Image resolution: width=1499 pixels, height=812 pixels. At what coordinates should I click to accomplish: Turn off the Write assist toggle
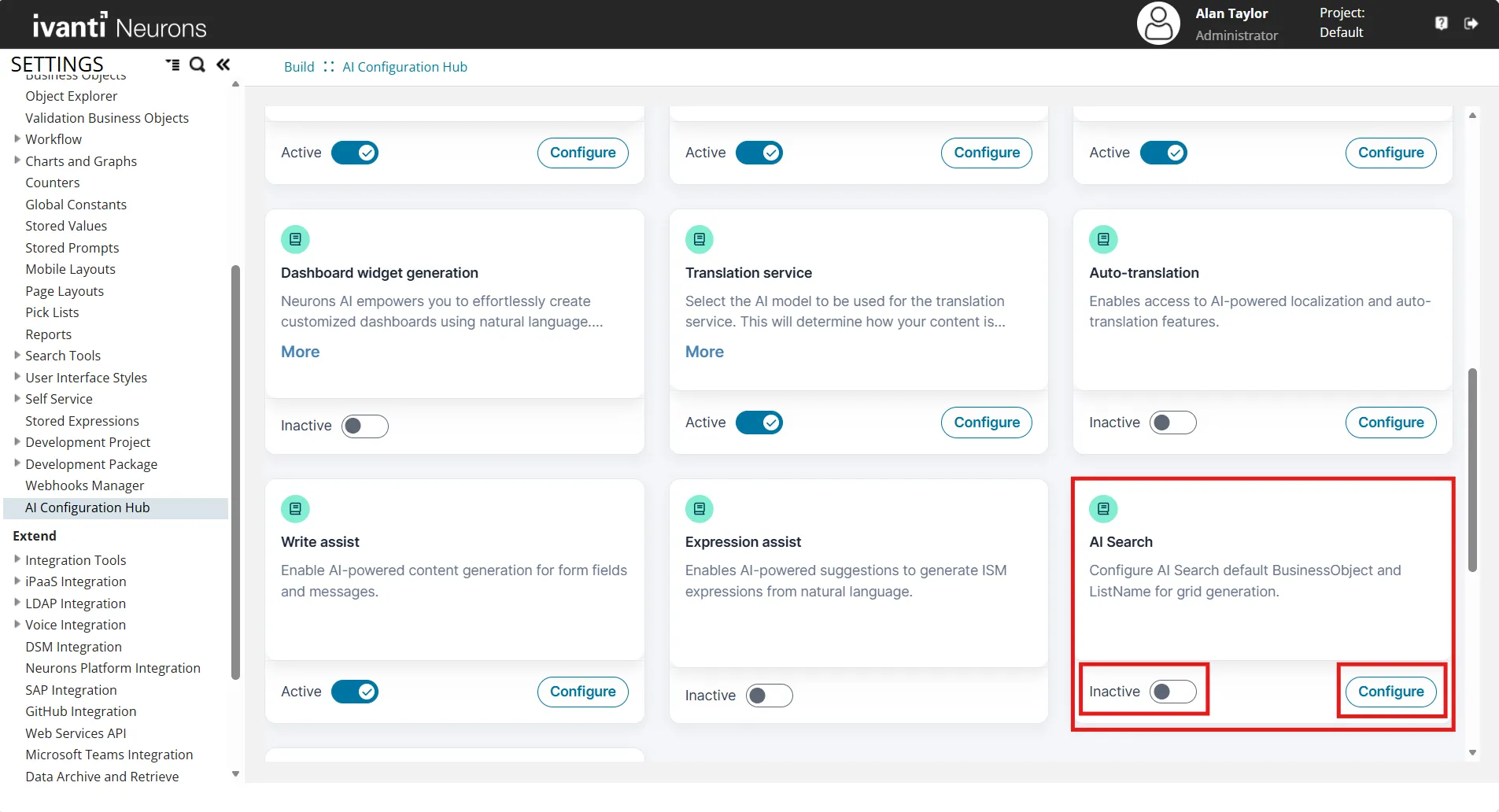point(355,692)
